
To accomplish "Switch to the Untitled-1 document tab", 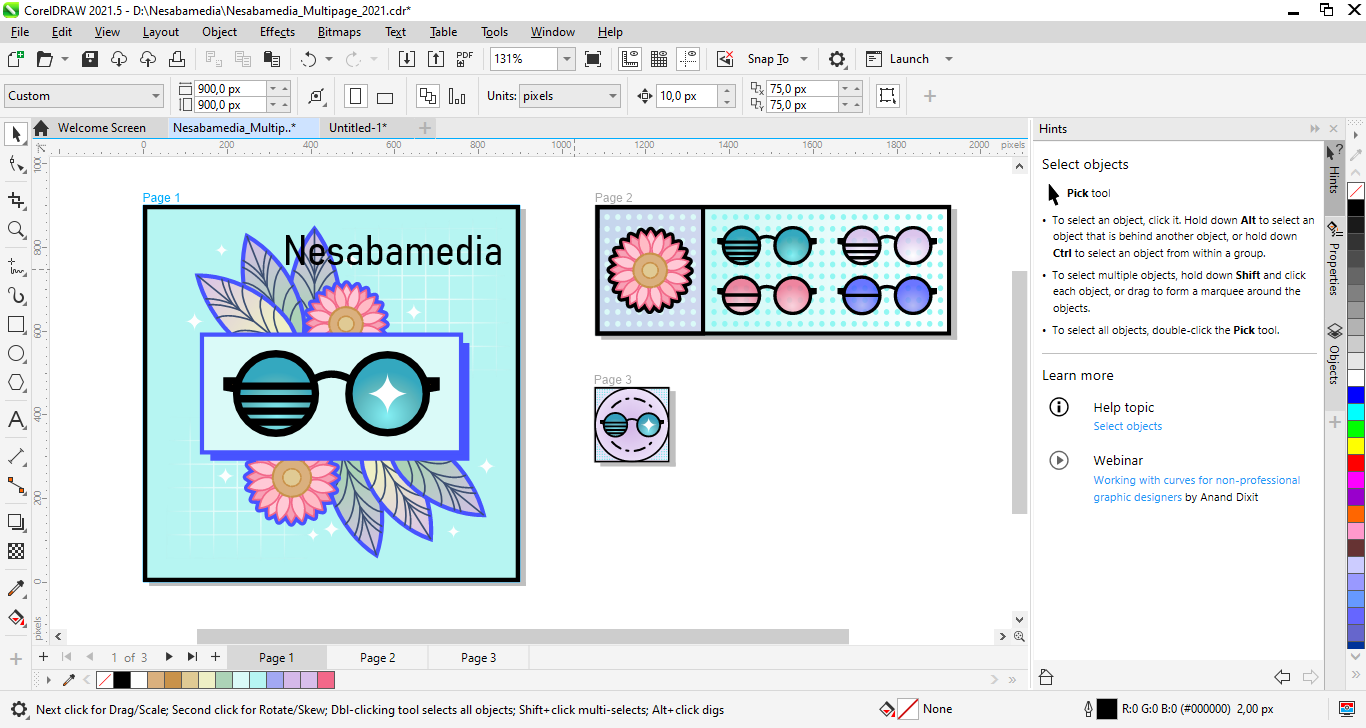I will tap(357, 128).
